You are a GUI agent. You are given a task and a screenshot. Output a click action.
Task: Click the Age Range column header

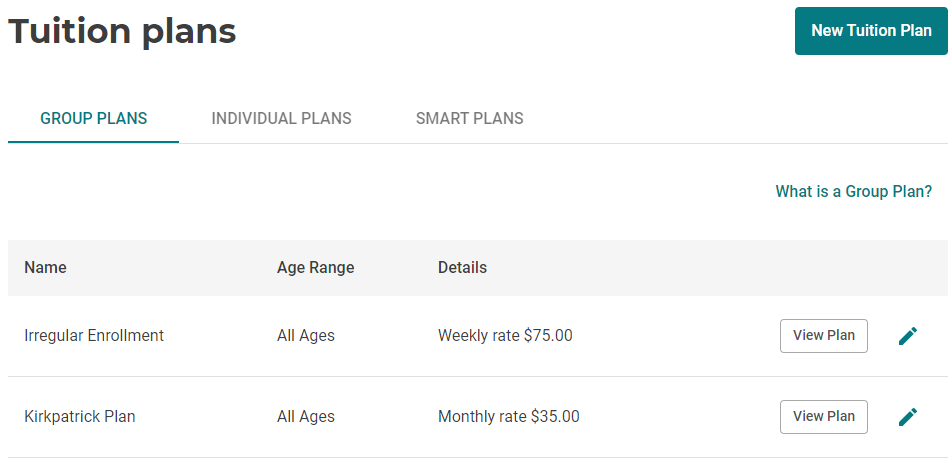tap(315, 268)
